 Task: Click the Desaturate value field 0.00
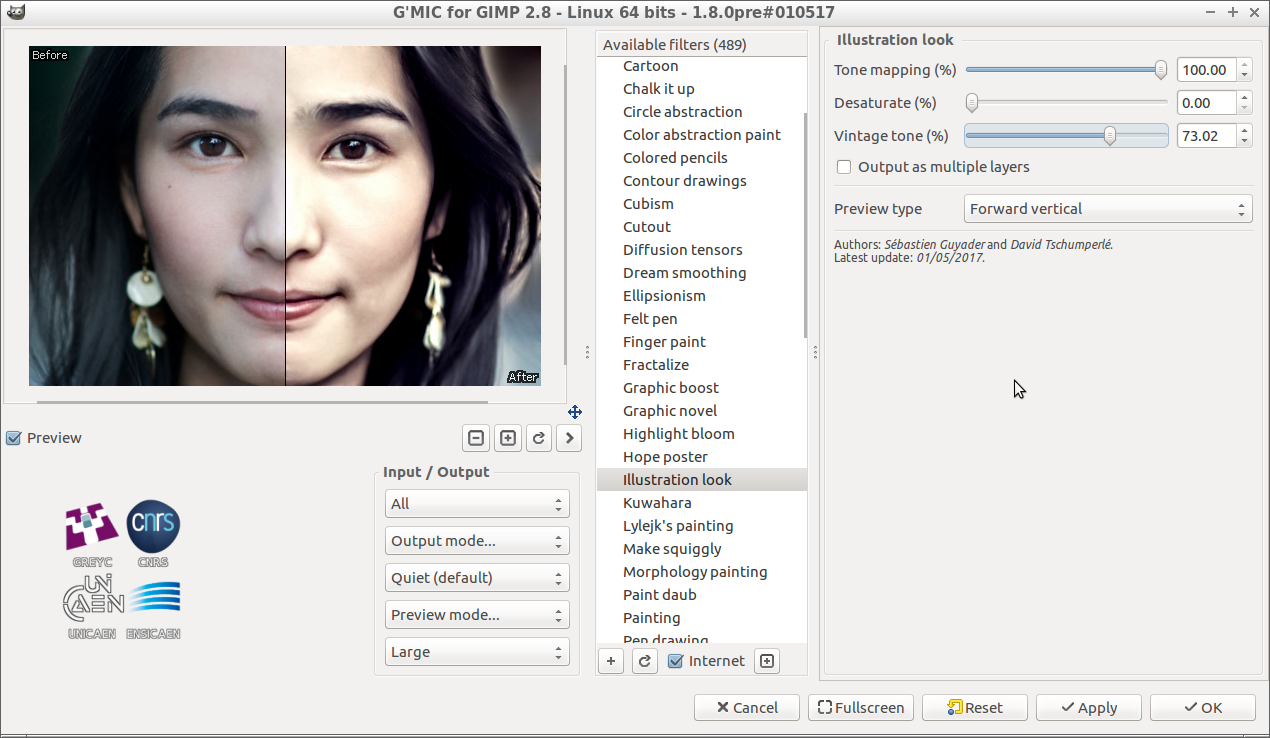(x=1206, y=103)
